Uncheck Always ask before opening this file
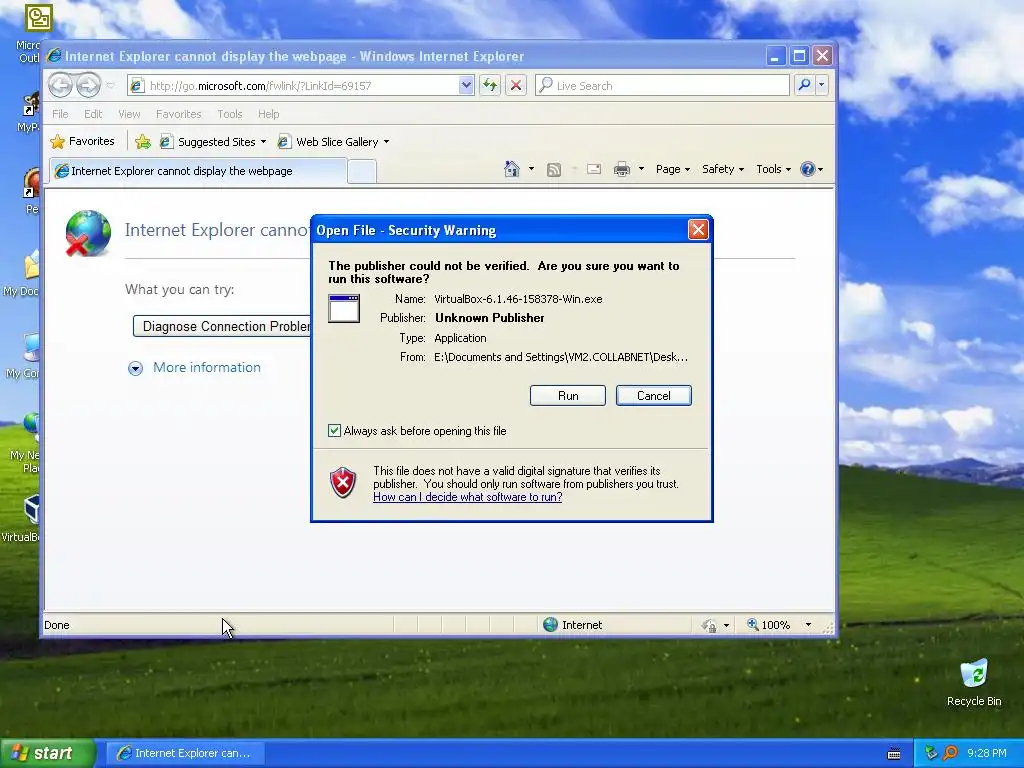This screenshot has width=1024, height=768. (334, 431)
